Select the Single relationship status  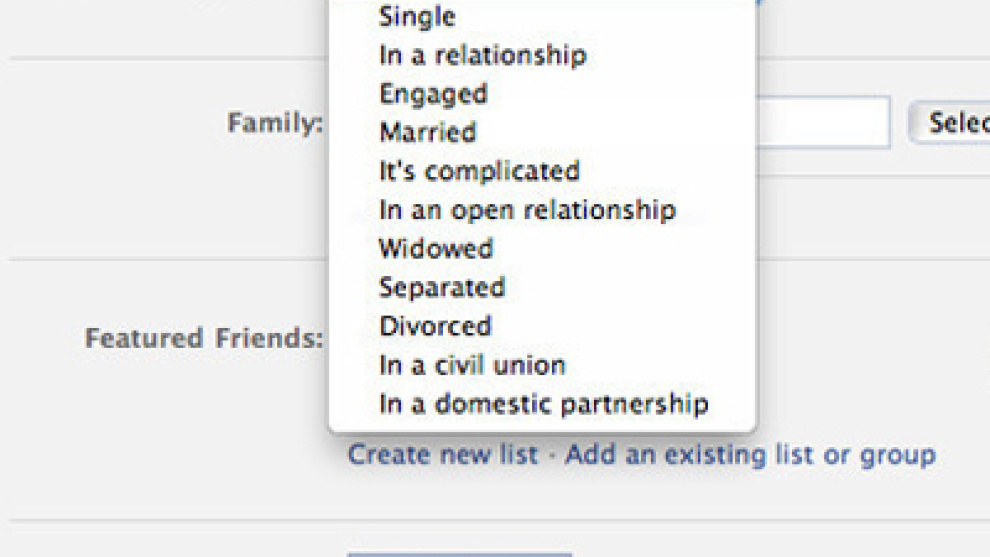[x=417, y=17]
